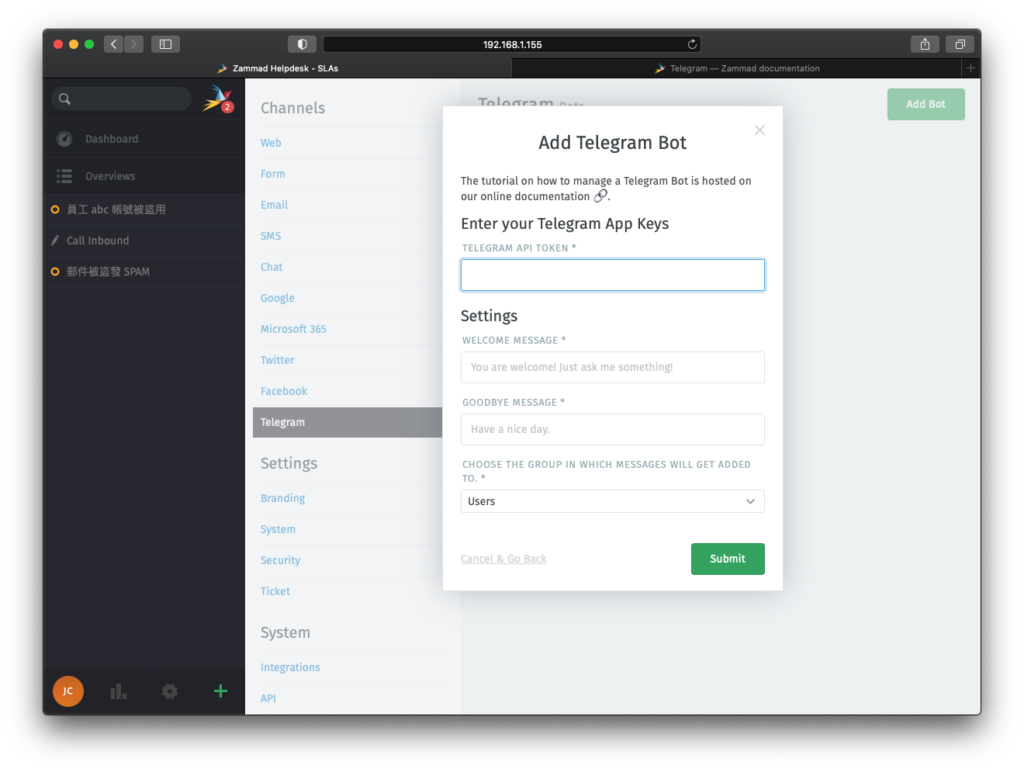Image resolution: width=1024 pixels, height=772 pixels.
Task: Toggle the Safari sidebar
Action: 165,44
